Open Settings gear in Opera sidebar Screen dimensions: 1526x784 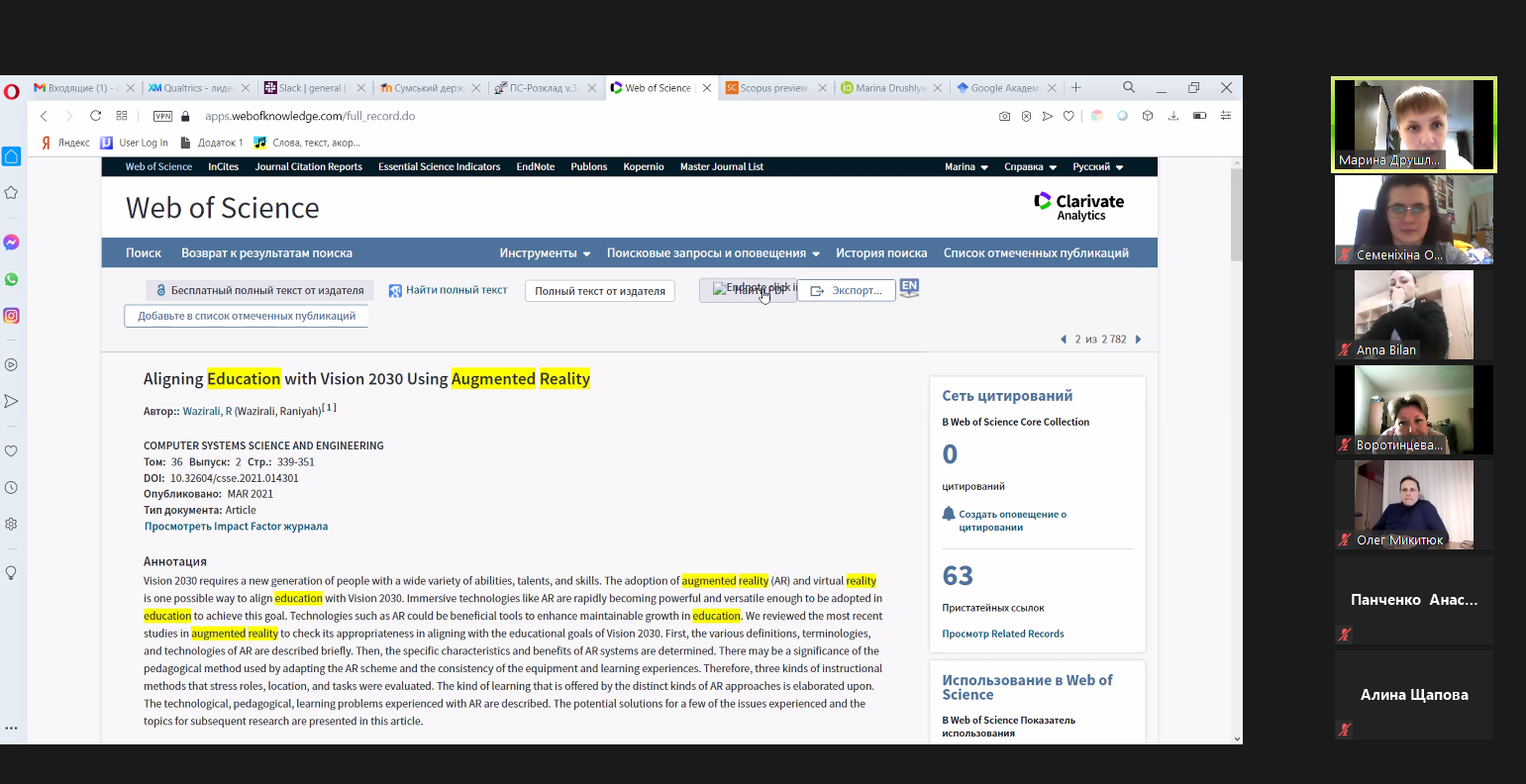[x=11, y=524]
